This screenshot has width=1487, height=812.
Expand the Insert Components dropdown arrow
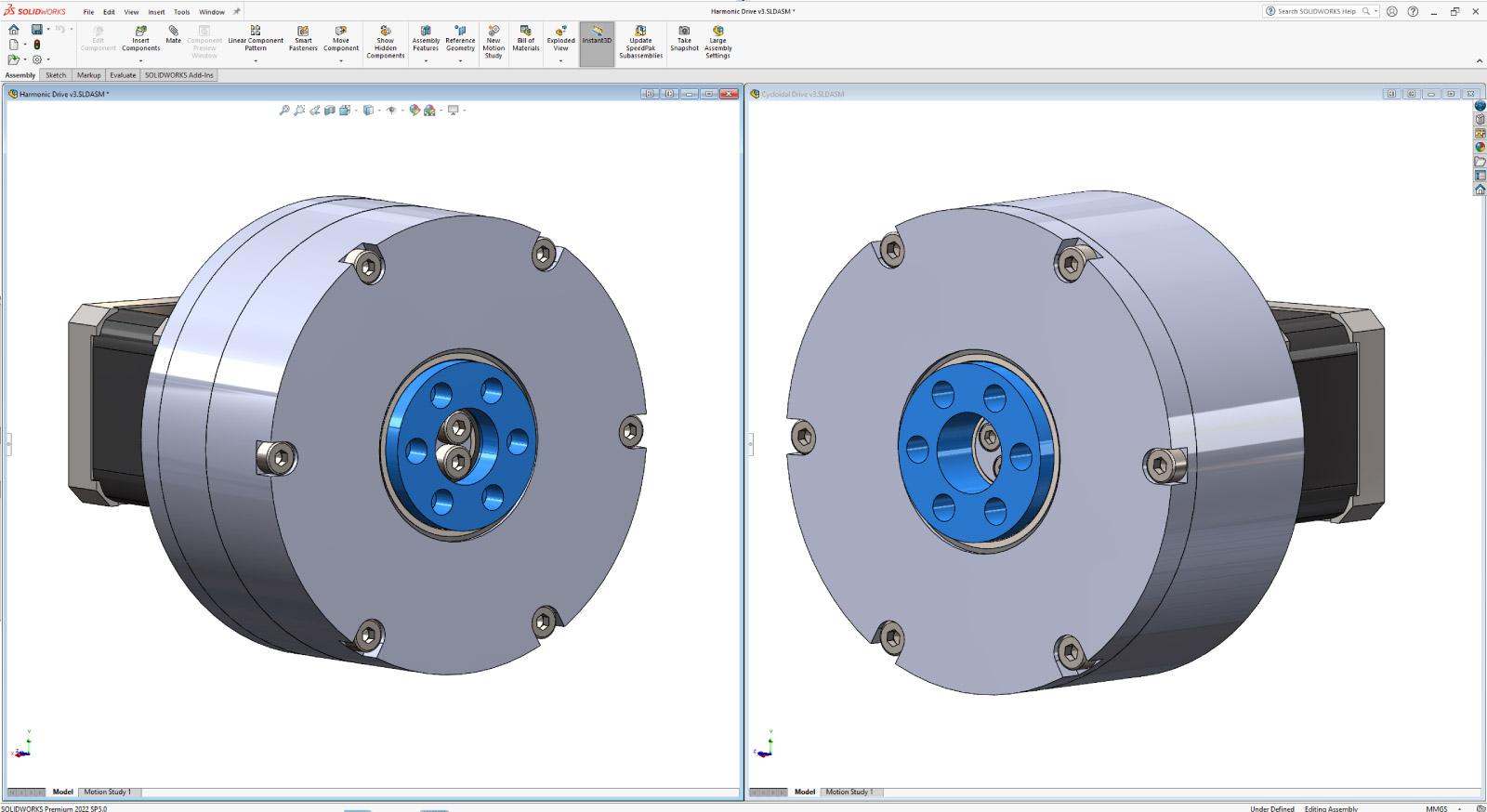141,61
